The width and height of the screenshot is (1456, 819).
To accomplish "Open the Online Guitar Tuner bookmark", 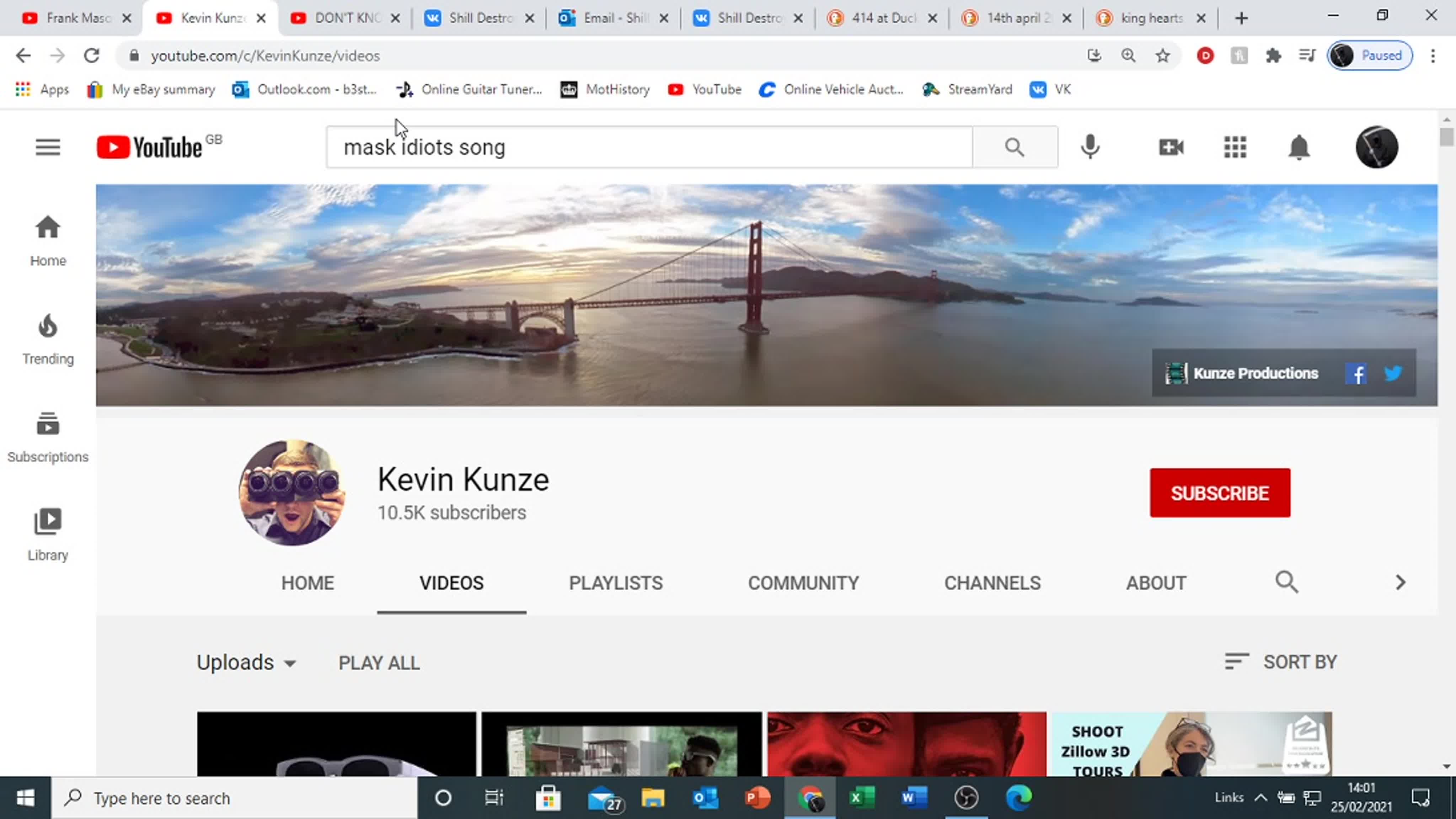I will (469, 89).
